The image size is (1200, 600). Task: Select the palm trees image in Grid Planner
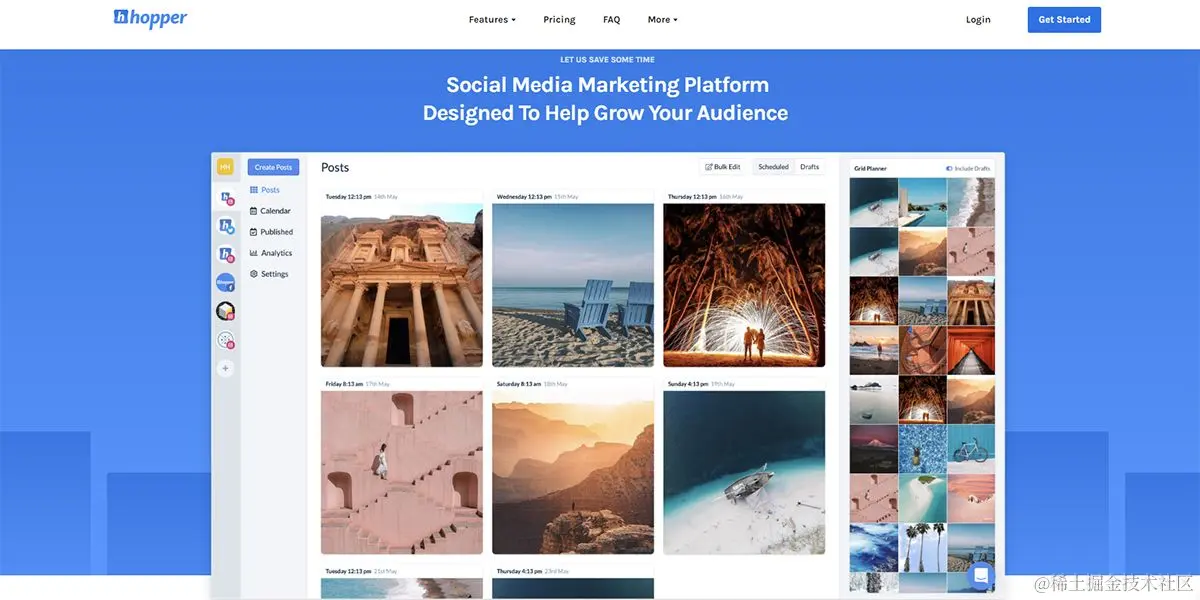tap(922, 546)
